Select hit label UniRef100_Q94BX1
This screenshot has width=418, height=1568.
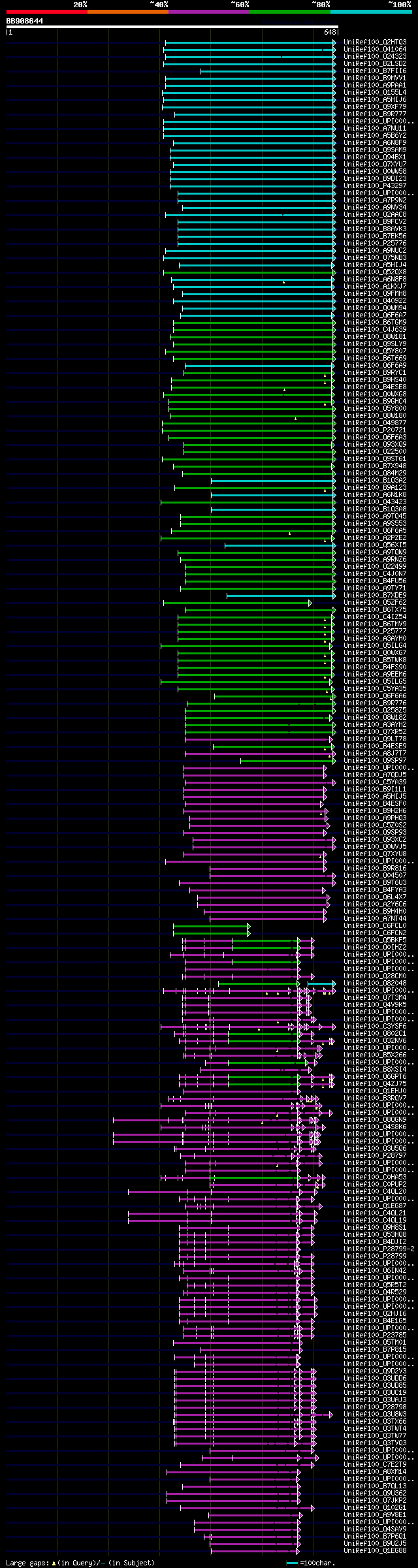(x=375, y=157)
